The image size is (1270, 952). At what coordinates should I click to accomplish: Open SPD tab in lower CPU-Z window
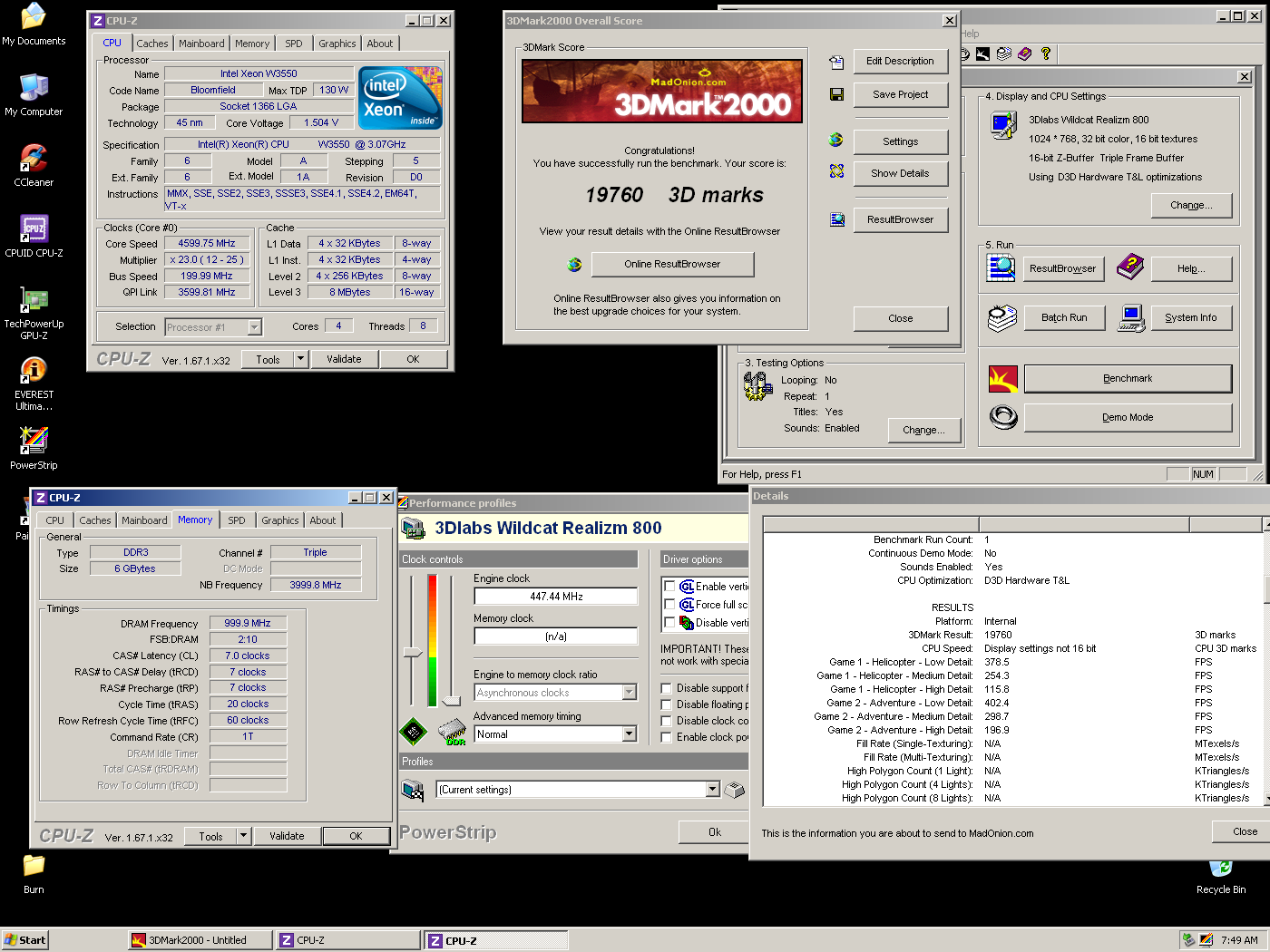pos(237,520)
